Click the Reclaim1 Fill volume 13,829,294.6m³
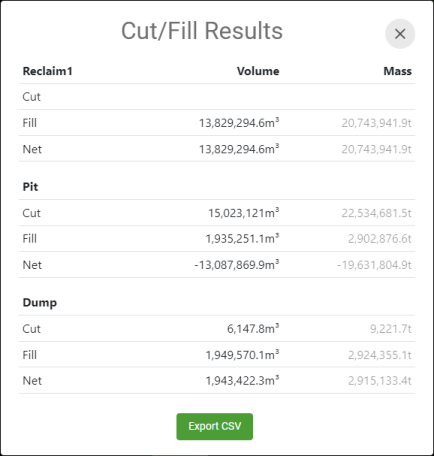434x456 pixels. (x=239, y=123)
